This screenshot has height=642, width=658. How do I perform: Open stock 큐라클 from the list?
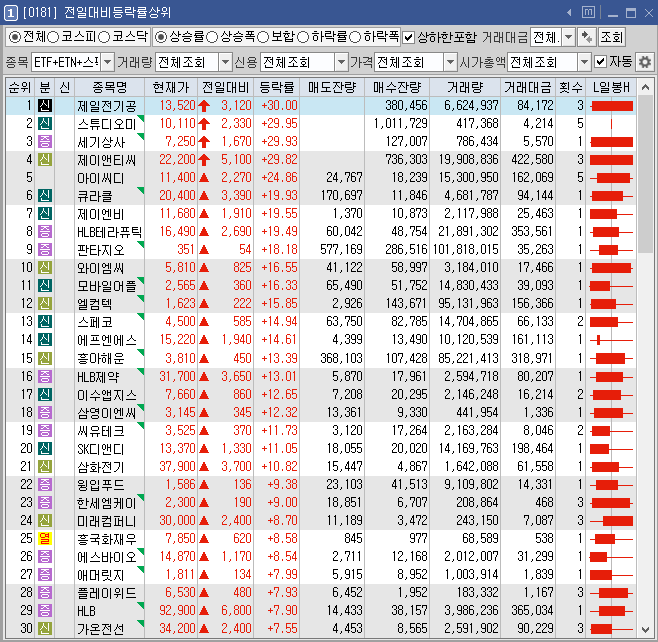pyautogui.click(x=95, y=196)
